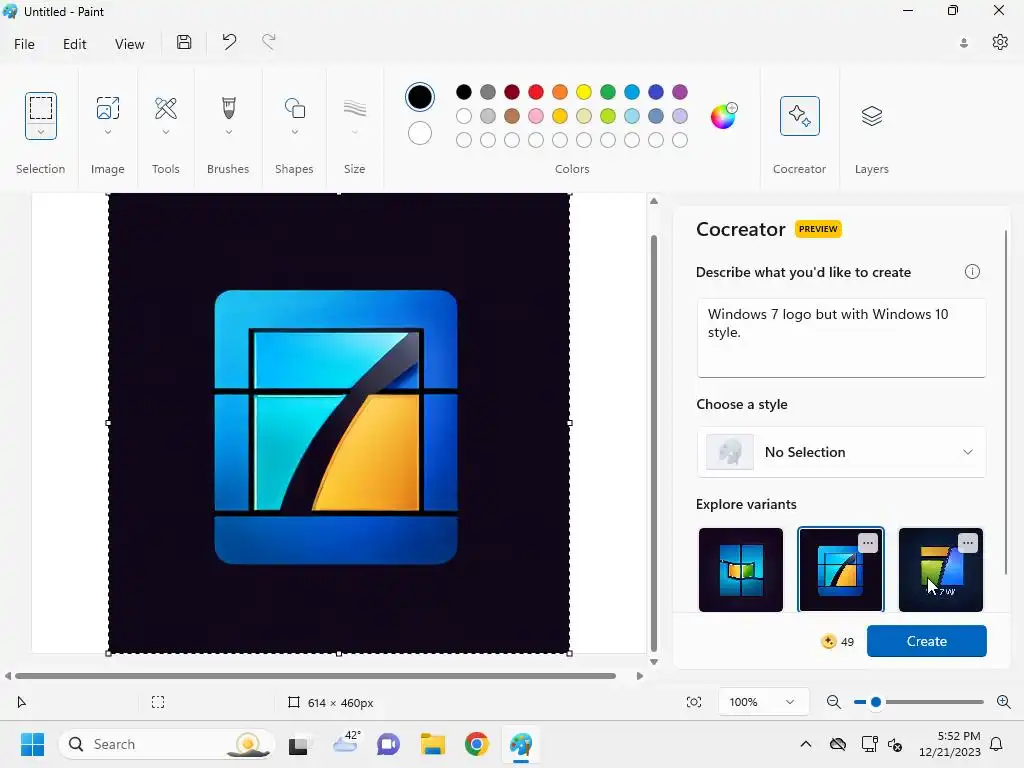The image size is (1024, 768).
Task: Choose the Brushes icon
Action: 229,108
